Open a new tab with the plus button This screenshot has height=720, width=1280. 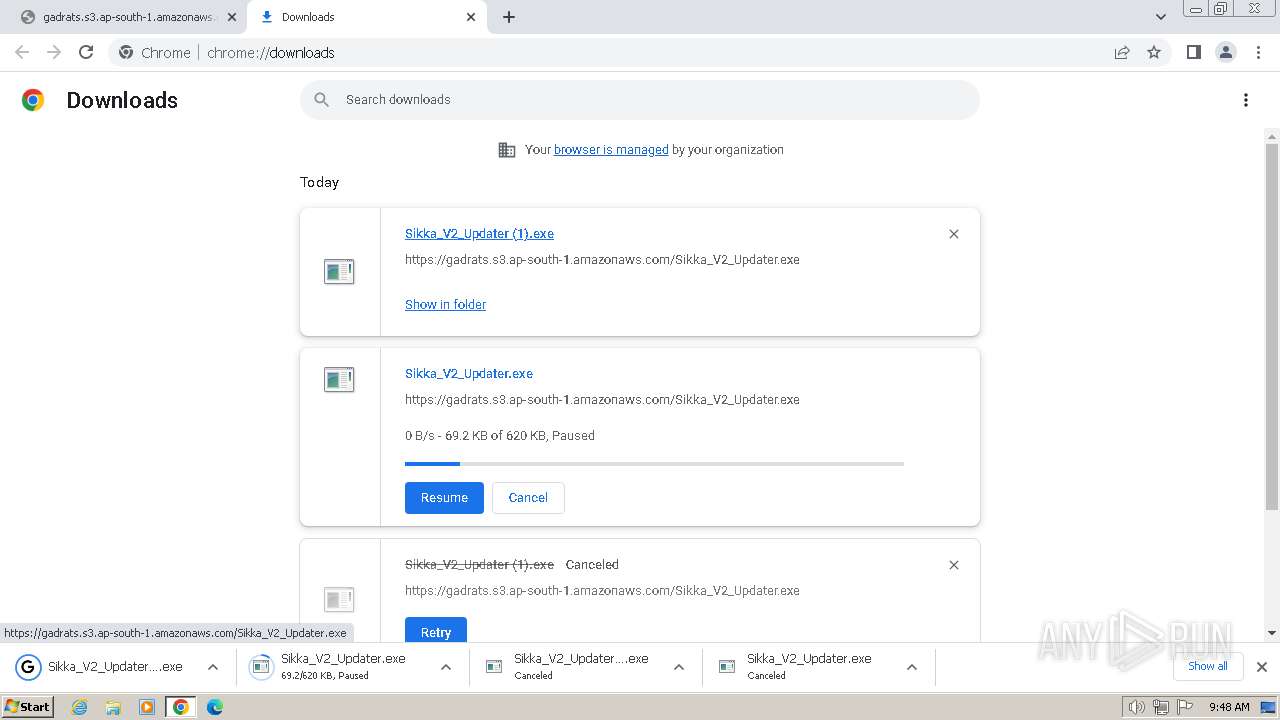tap(509, 17)
